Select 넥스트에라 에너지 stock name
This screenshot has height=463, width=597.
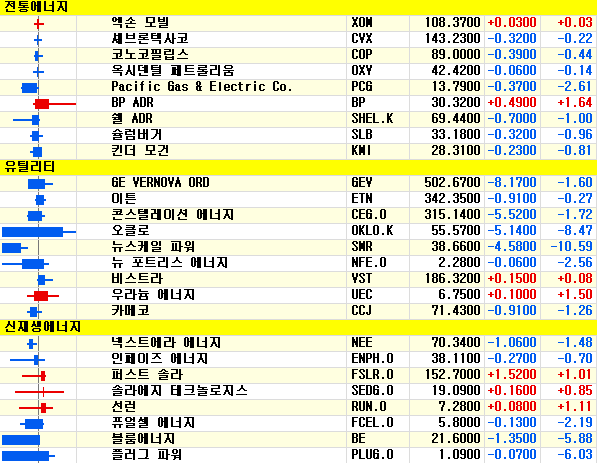pos(166,343)
